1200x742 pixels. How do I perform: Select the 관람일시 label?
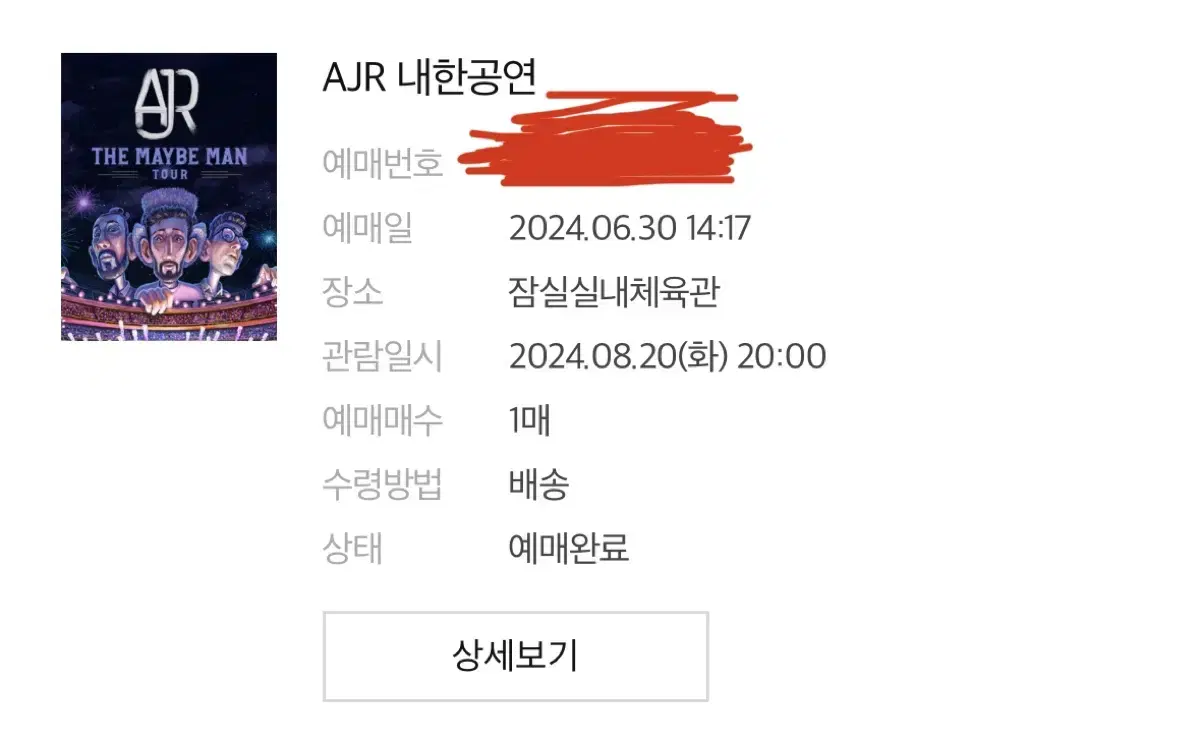coord(383,356)
